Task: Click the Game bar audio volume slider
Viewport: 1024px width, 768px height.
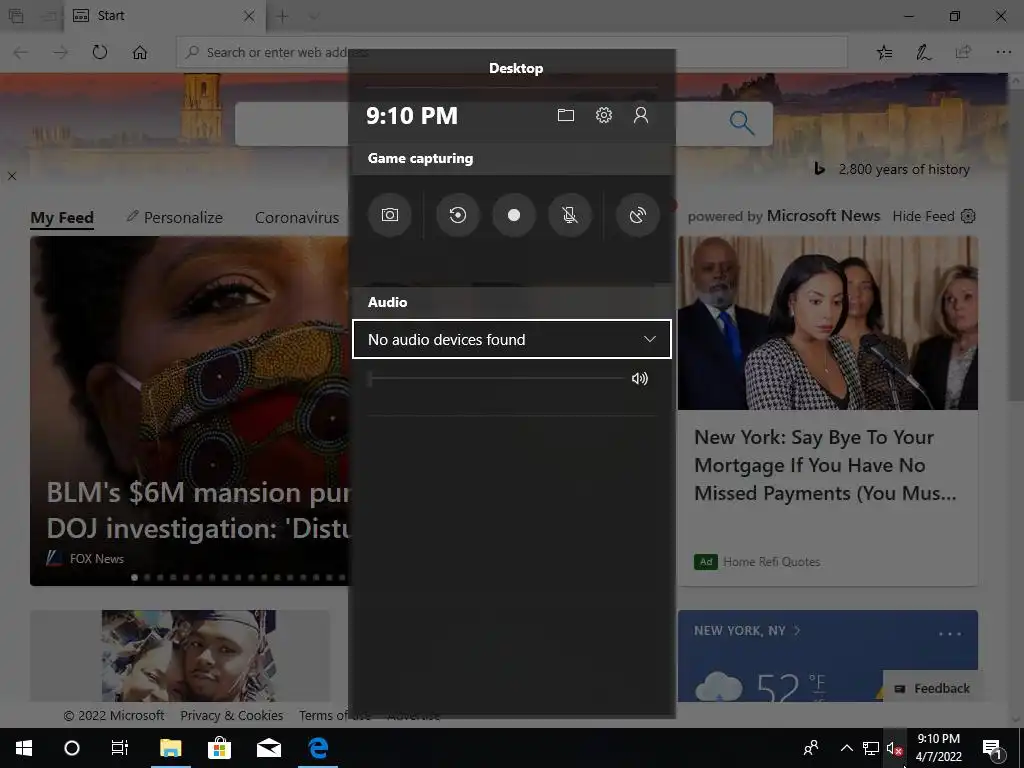Action: click(x=496, y=378)
